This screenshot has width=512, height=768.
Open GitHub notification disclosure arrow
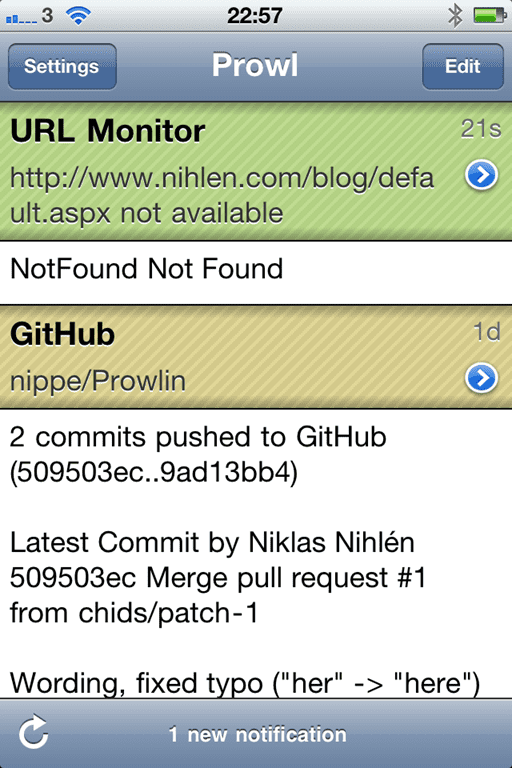(481, 378)
